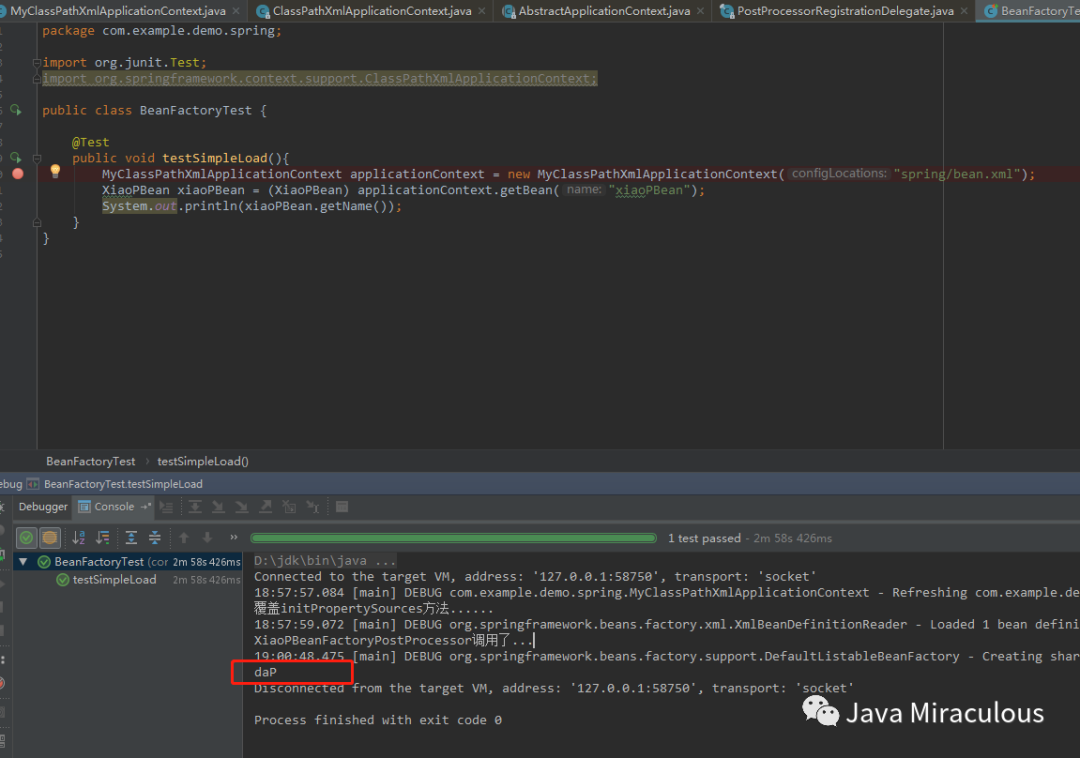Switch to AbstractApplicationContext.java tab
Image resolution: width=1080 pixels, height=758 pixels.
coord(604,11)
